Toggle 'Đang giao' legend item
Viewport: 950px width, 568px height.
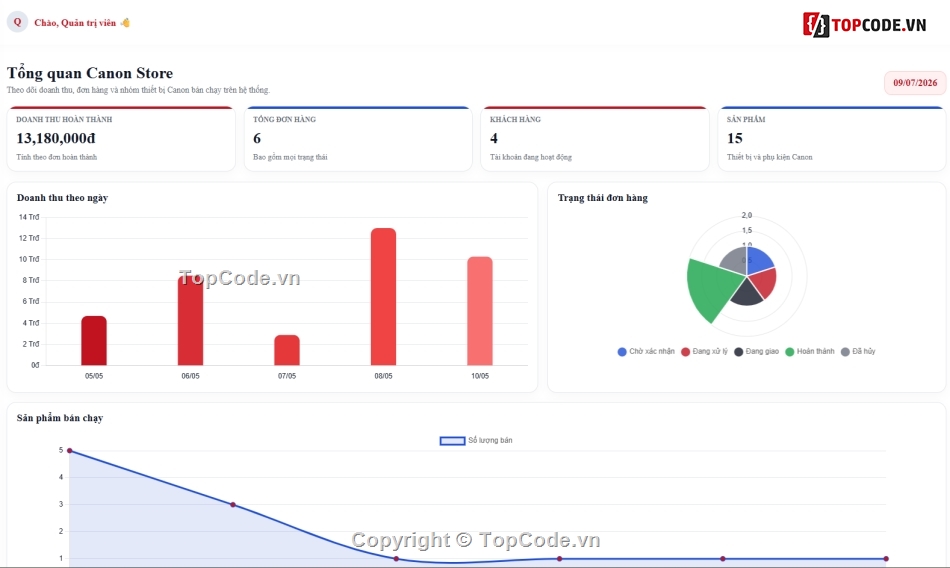tap(757, 352)
